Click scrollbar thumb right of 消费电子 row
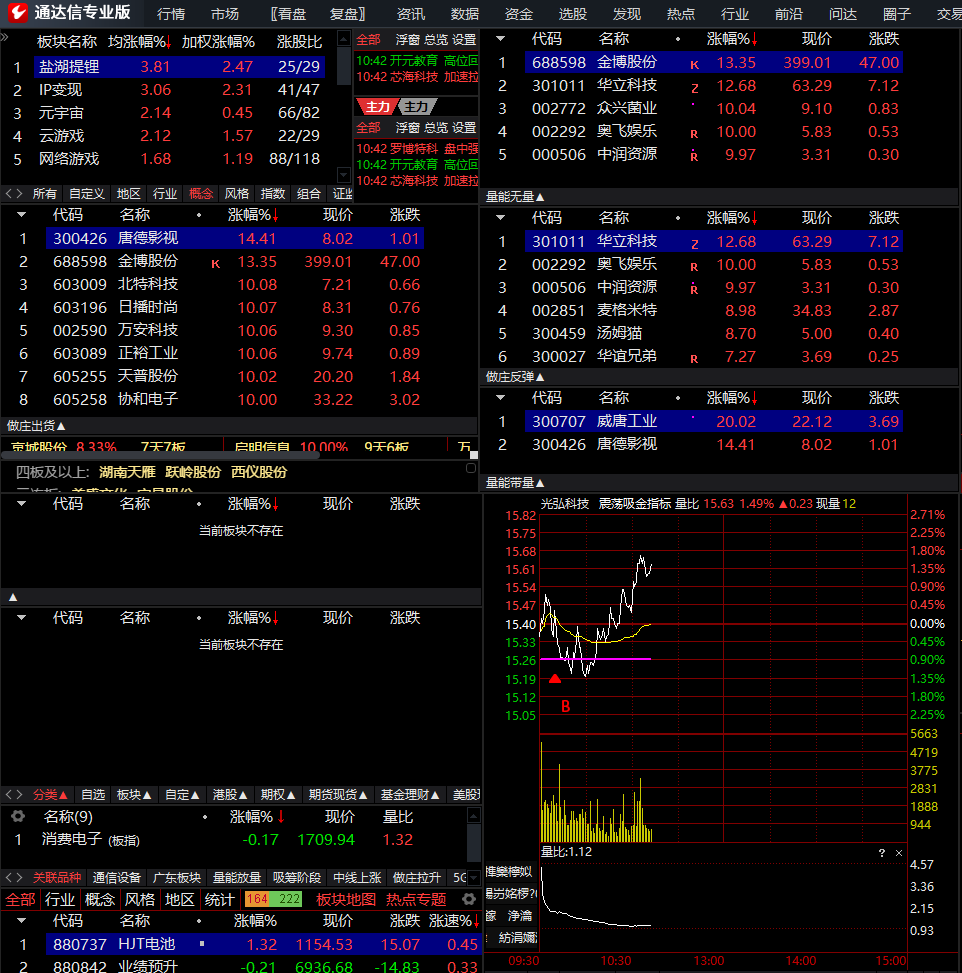 [474, 843]
